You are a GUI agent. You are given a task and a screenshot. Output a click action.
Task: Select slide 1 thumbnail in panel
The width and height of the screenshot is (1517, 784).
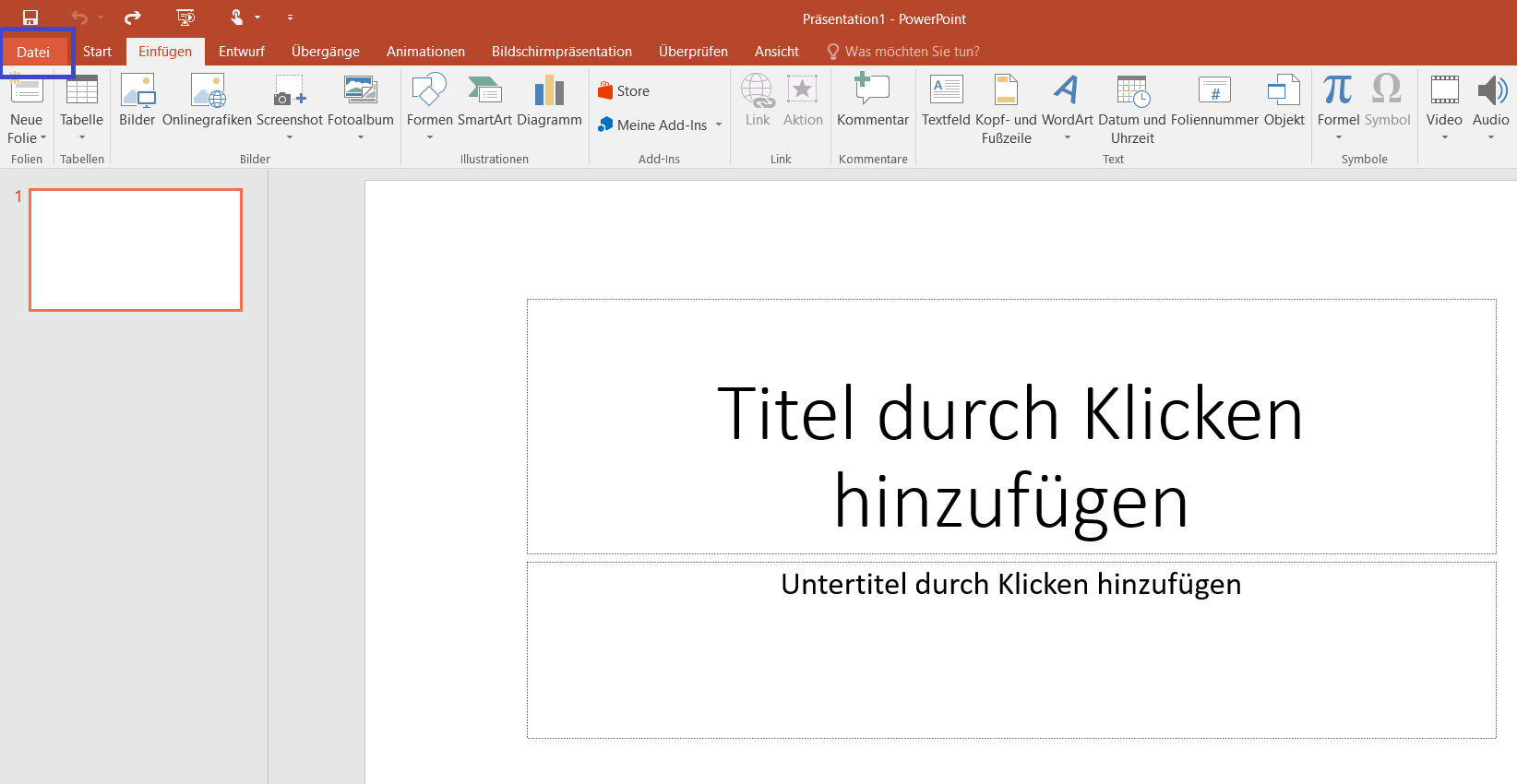click(136, 250)
